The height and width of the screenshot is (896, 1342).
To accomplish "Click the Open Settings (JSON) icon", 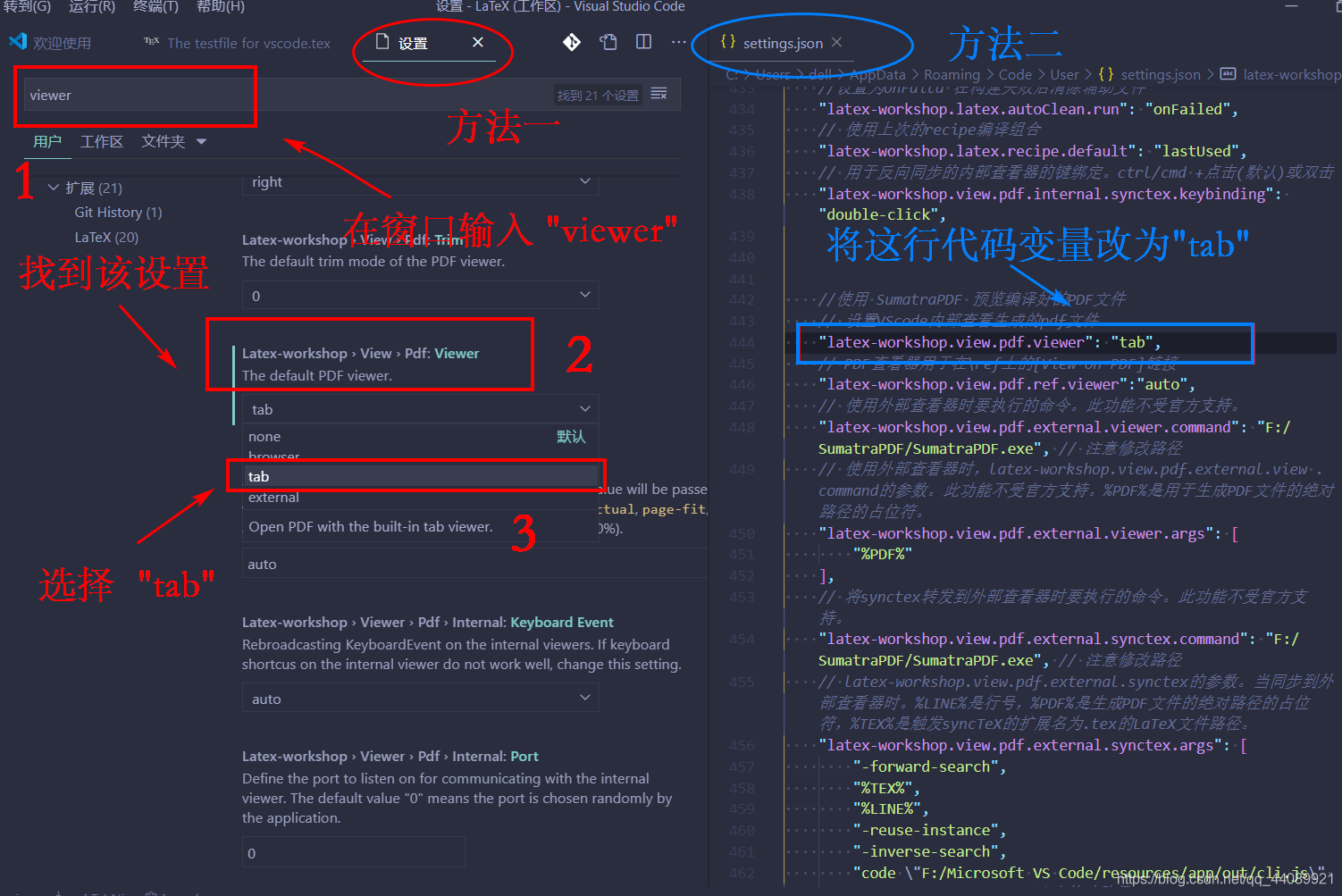I will pos(608,42).
